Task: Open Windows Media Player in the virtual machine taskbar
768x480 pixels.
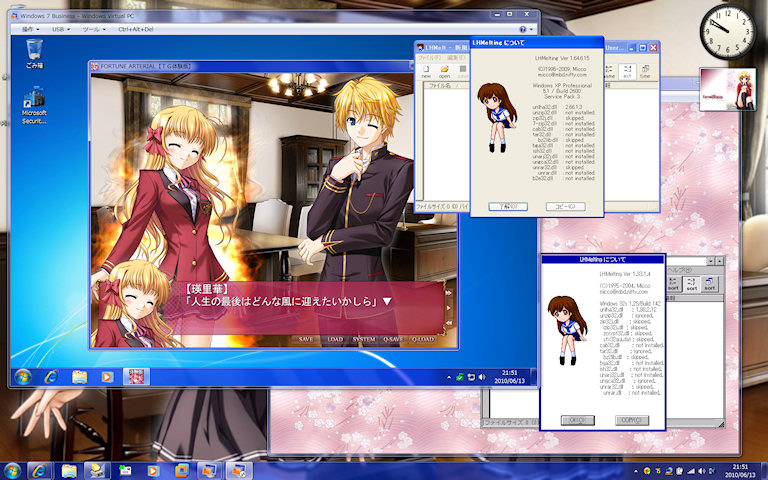Action: click(x=107, y=377)
